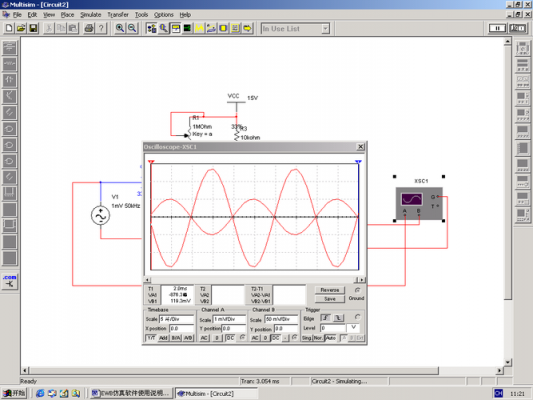Select the Ground radio button in oscilloscope
The height and width of the screenshot is (400, 533).
coord(357,290)
